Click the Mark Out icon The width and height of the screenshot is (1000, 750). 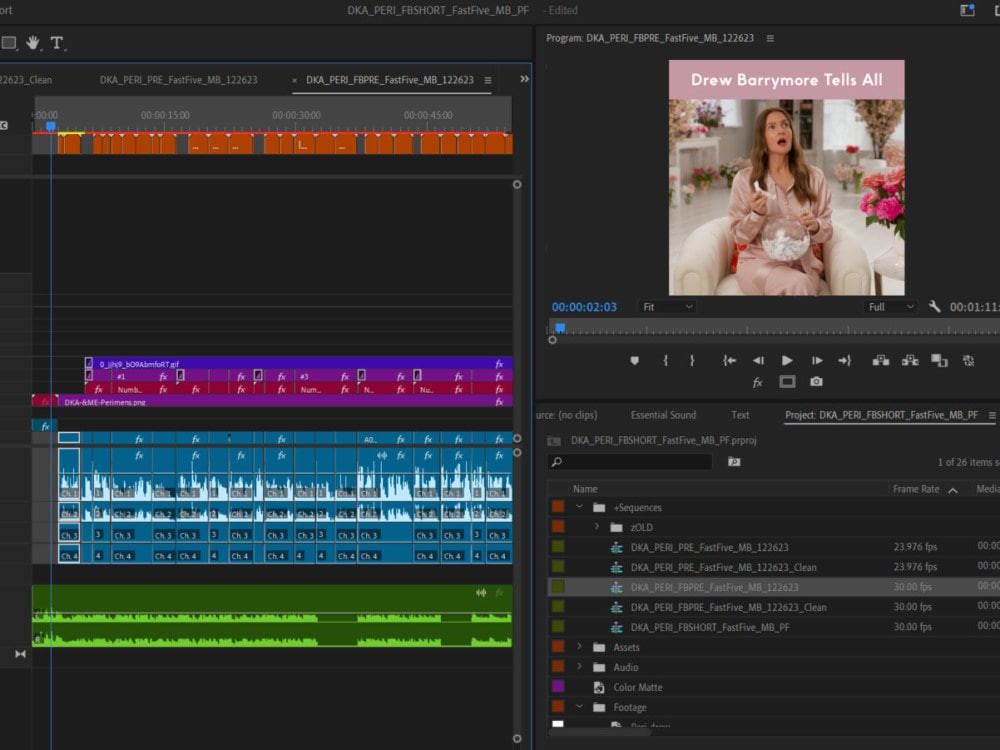point(690,360)
